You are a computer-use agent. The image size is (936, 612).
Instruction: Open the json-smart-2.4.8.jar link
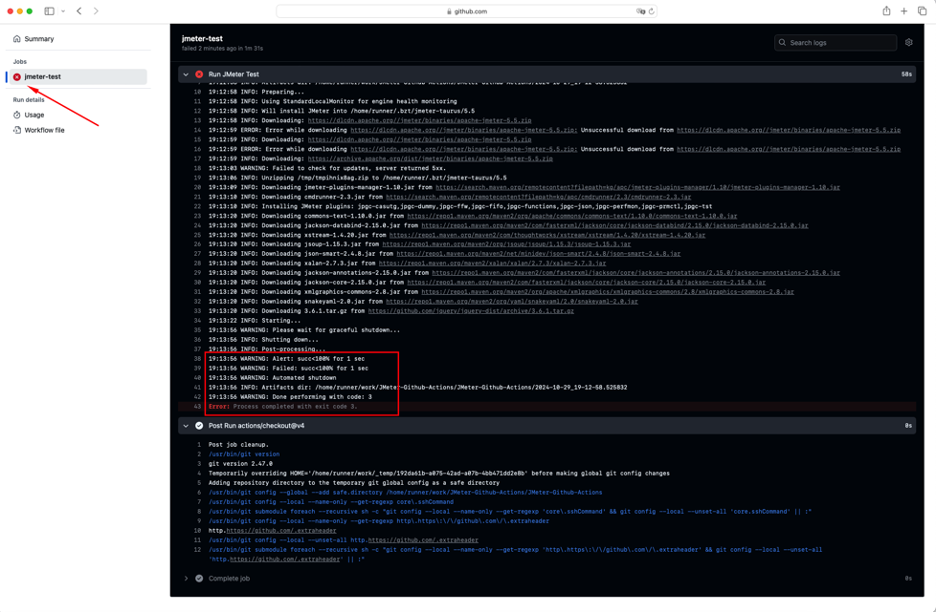(538, 254)
